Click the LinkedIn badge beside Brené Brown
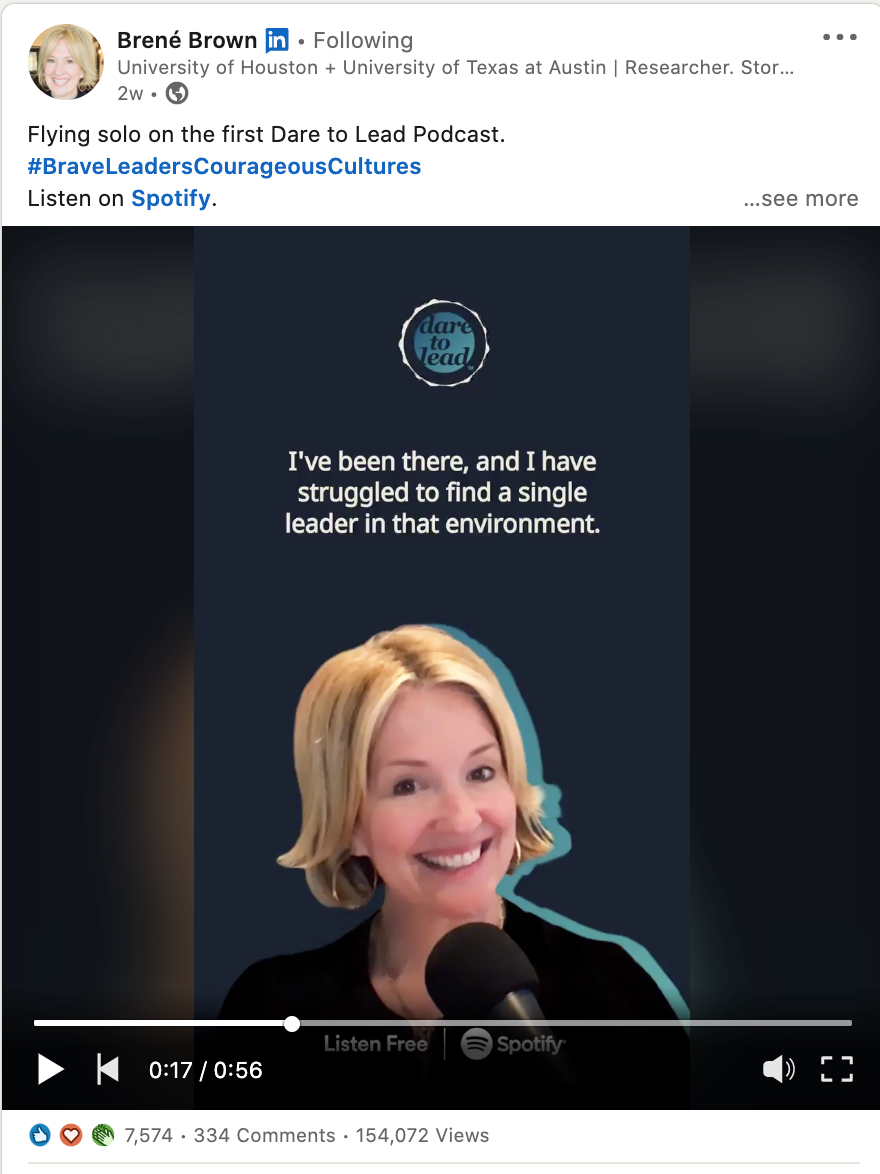 pyautogui.click(x=277, y=40)
